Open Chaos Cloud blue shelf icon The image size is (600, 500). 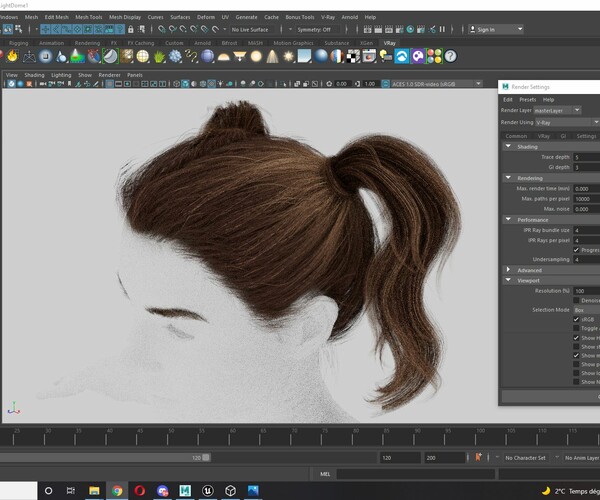pos(402,56)
